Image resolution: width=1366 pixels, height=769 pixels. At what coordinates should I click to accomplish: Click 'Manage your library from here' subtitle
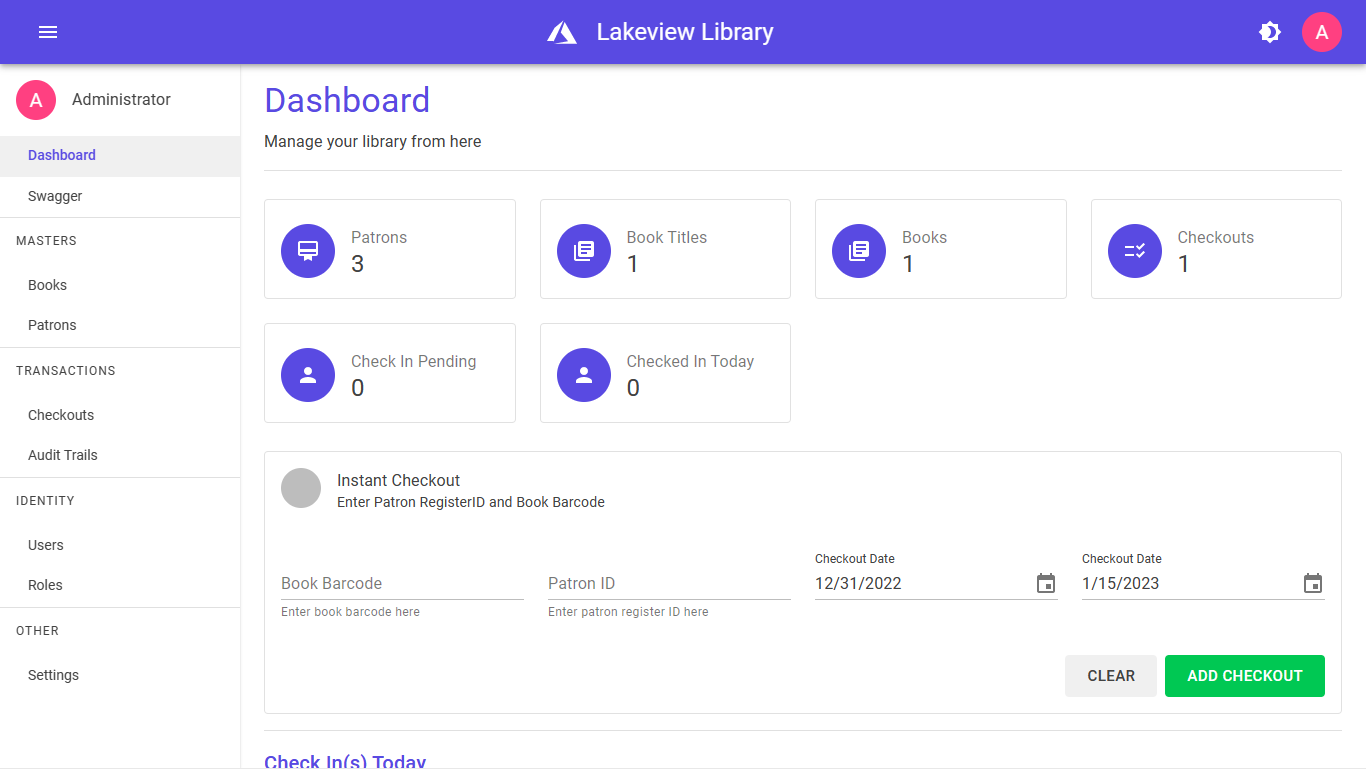click(373, 142)
